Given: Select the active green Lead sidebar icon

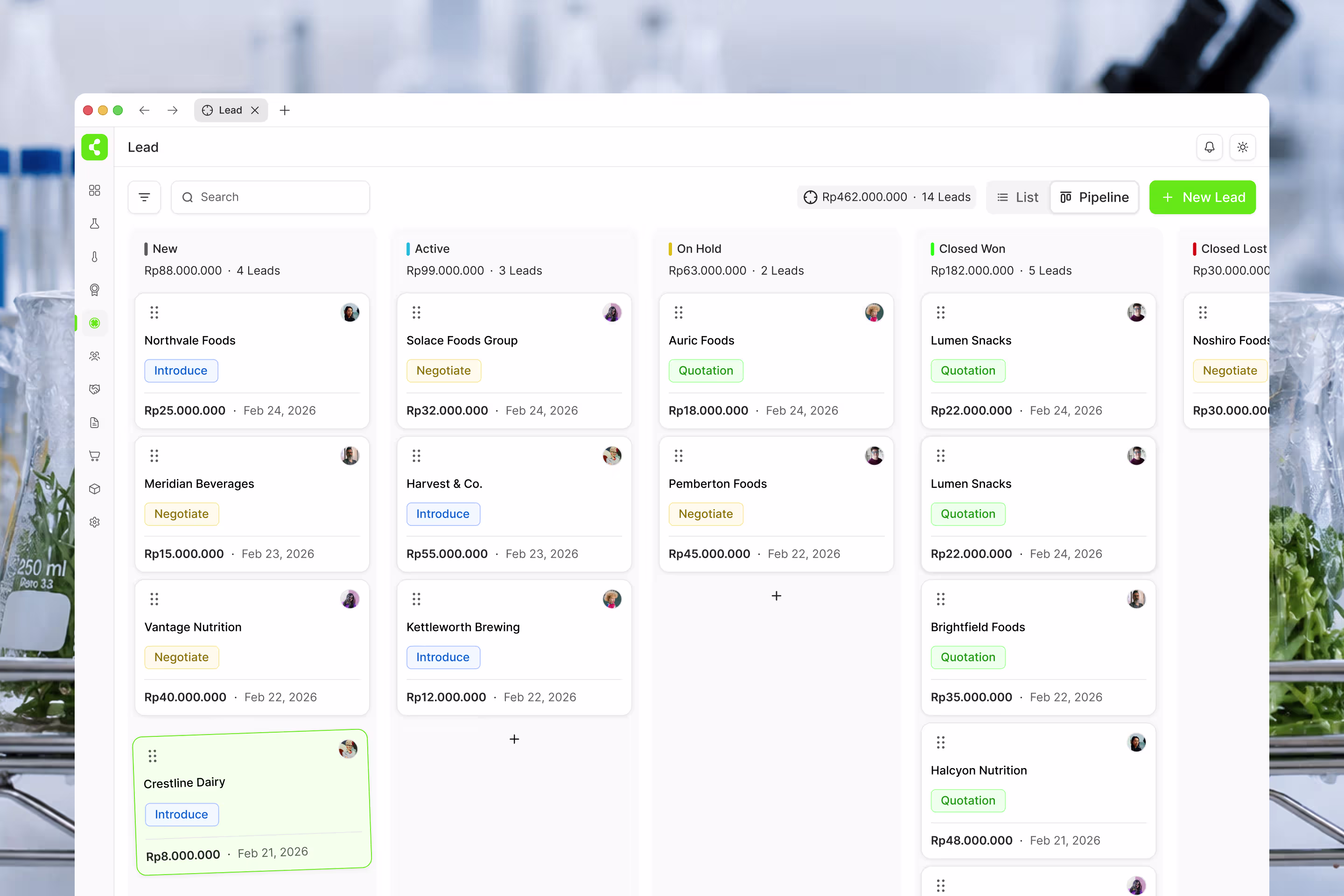Looking at the screenshot, I should (x=95, y=323).
